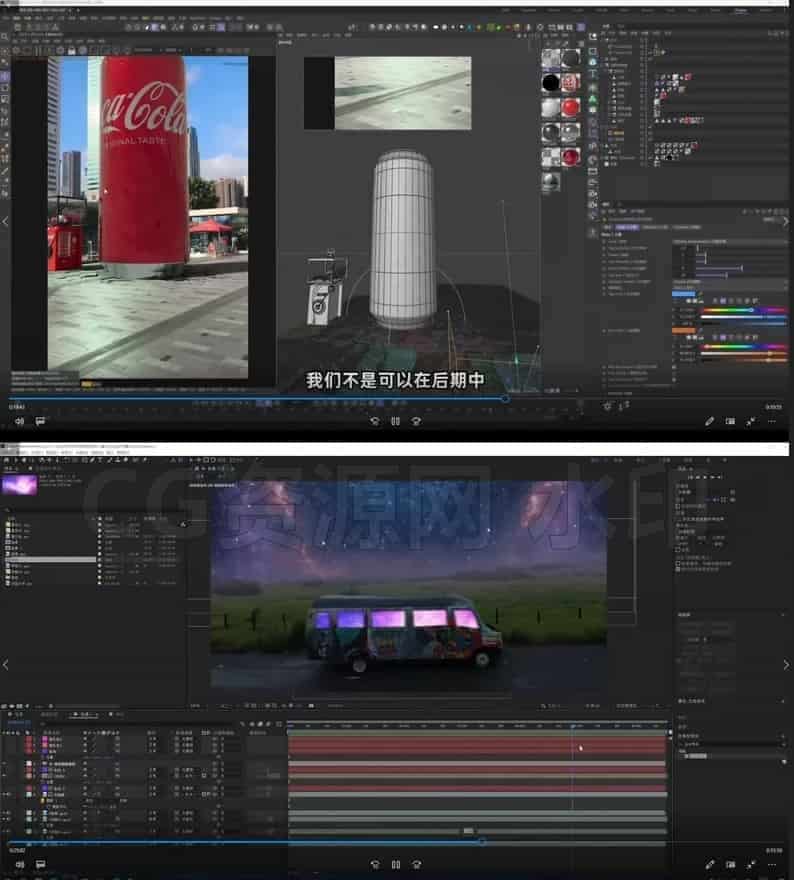
Task: Select the dark red material sphere
Action: 571,157
